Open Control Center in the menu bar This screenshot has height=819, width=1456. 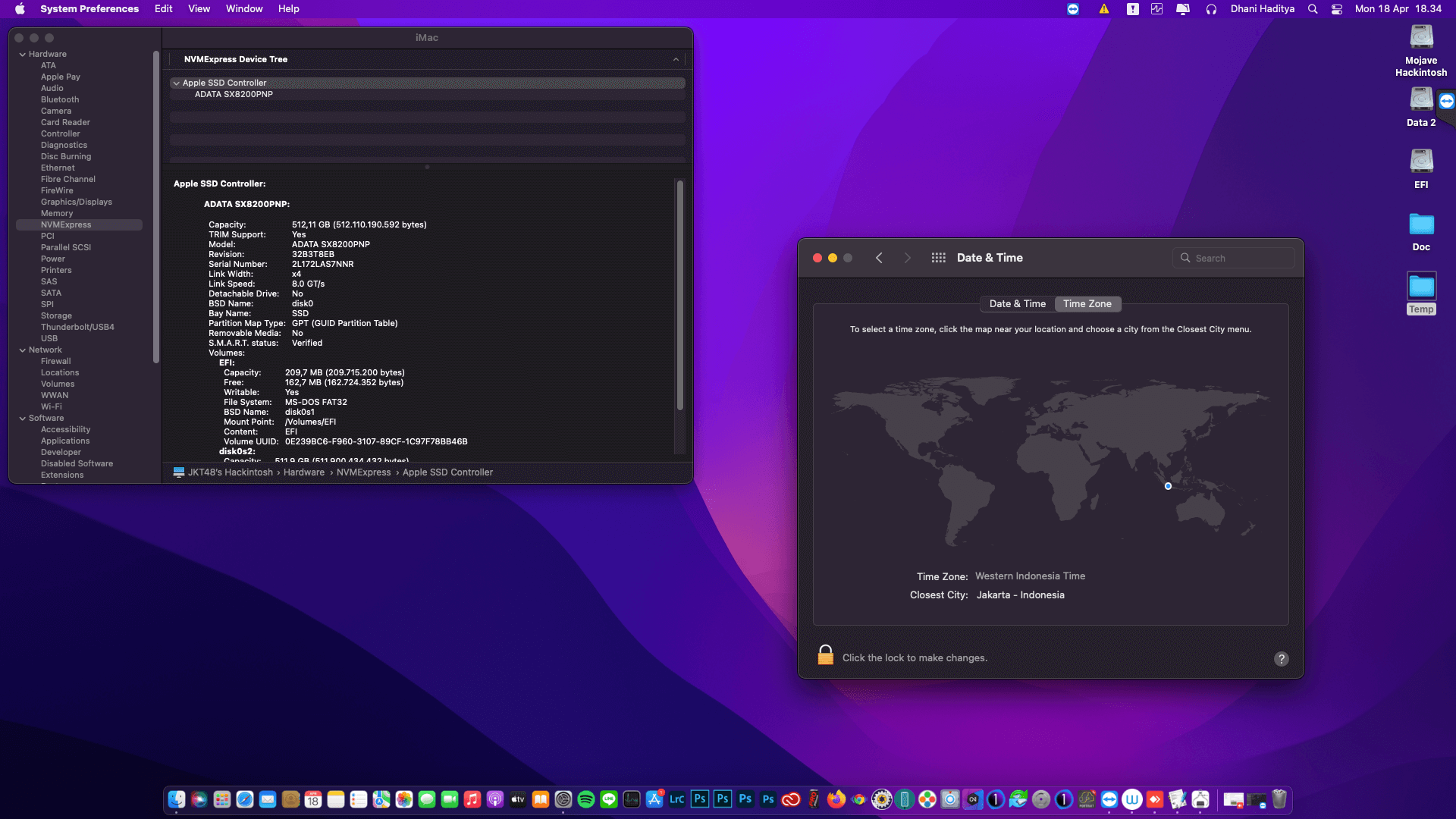[1337, 9]
